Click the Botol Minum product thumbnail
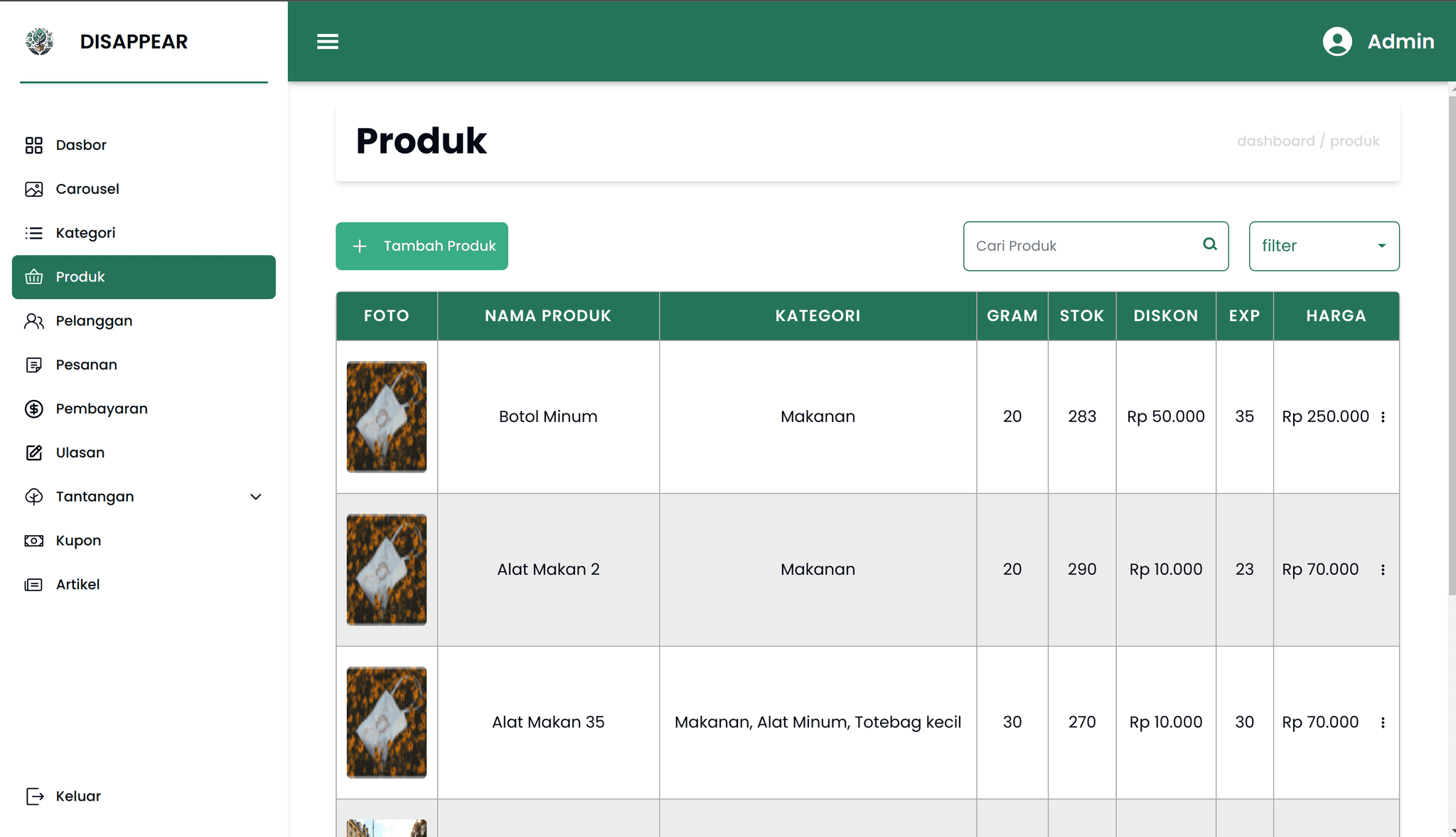 387,417
